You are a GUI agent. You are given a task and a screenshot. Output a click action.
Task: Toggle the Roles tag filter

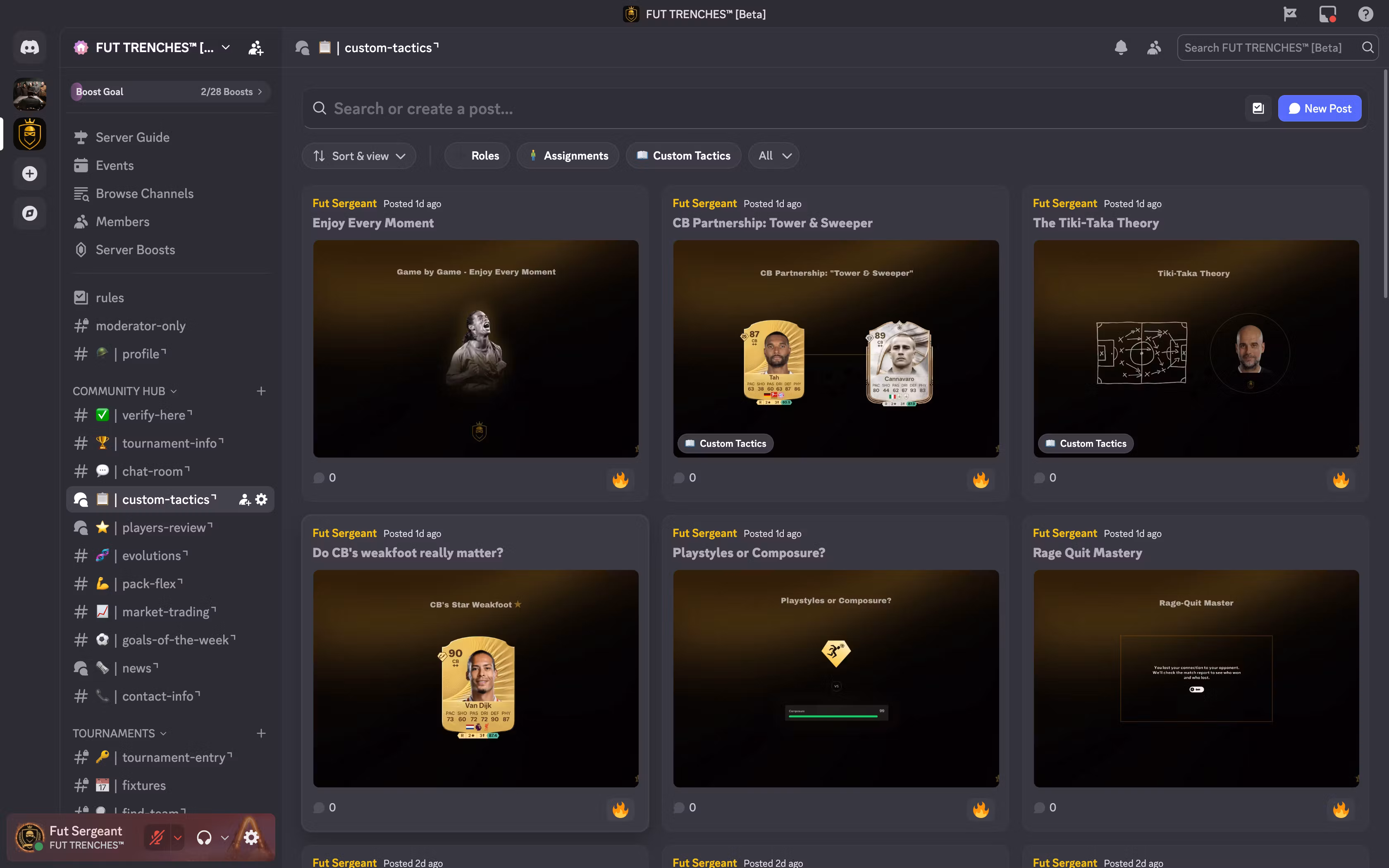(x=477, y=155)
